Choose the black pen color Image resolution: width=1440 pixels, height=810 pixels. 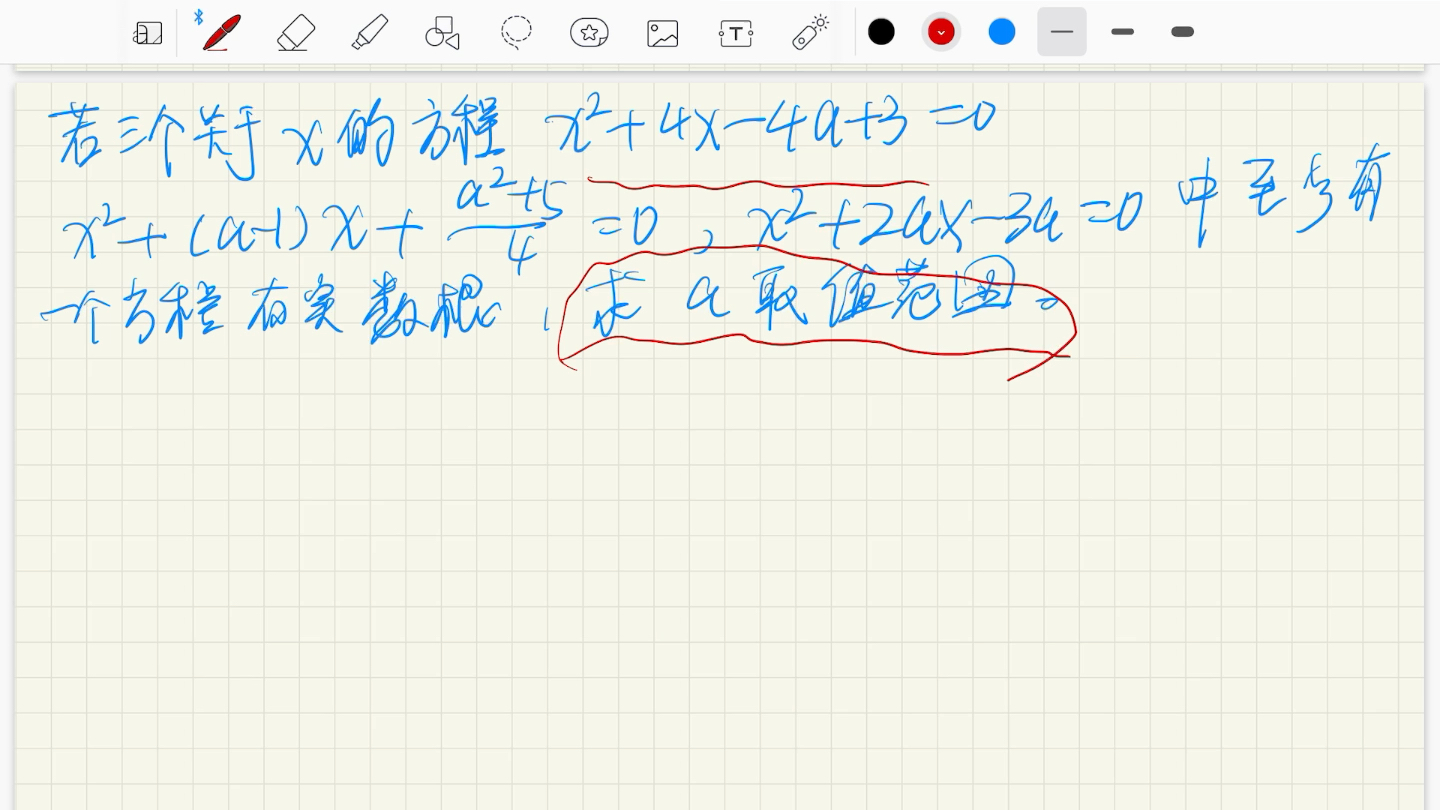(x=881, y=32)
